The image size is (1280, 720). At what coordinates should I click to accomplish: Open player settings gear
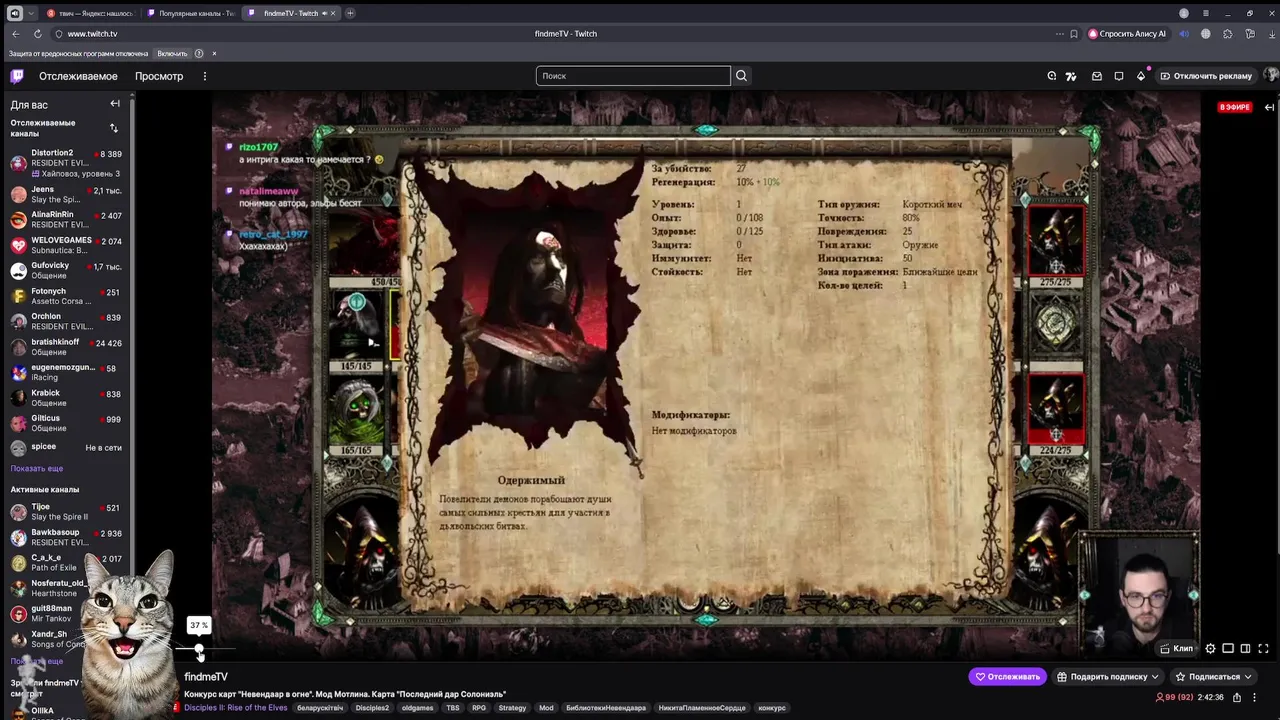[1210, 648]
